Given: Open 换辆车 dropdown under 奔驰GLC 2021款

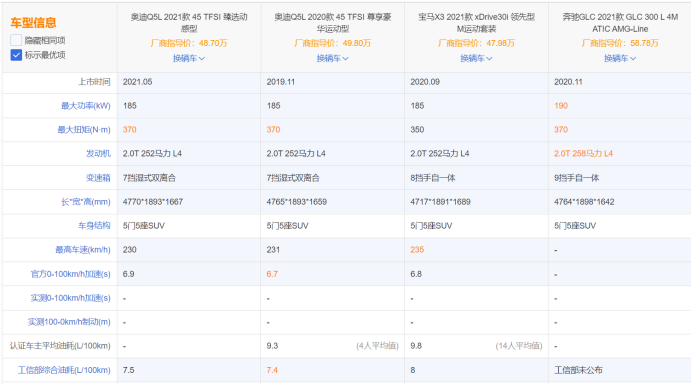Looking at the screenshot, I should tap(620, 58).
